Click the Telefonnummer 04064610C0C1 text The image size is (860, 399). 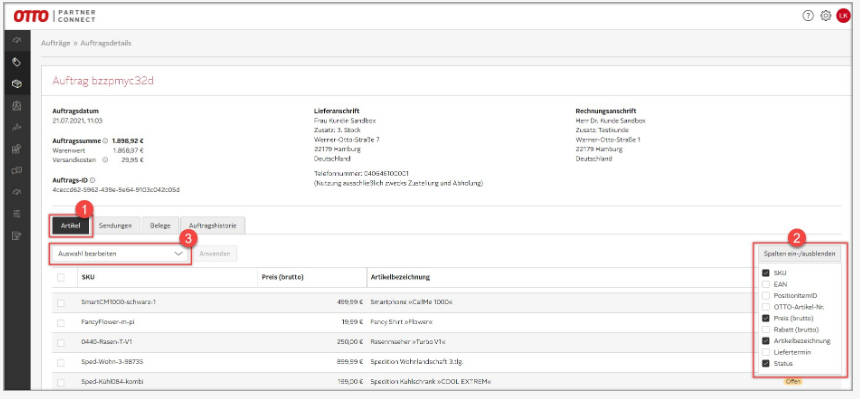click(361, 173)
